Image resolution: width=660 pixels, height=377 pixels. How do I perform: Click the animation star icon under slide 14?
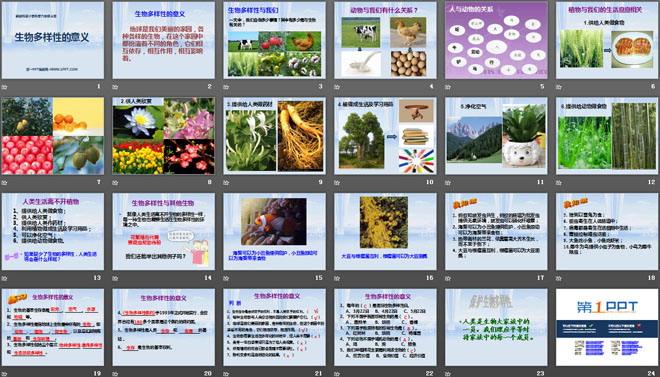(115, 278)
